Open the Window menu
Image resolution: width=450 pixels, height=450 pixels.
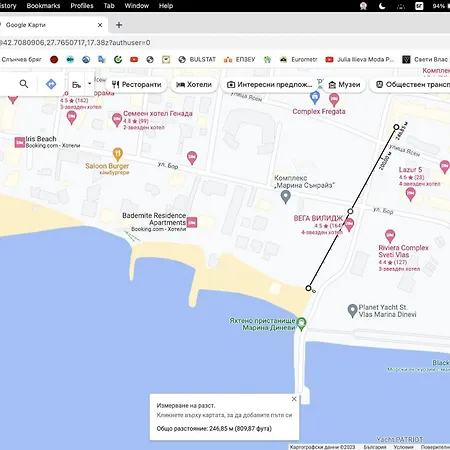click(137, 6)
